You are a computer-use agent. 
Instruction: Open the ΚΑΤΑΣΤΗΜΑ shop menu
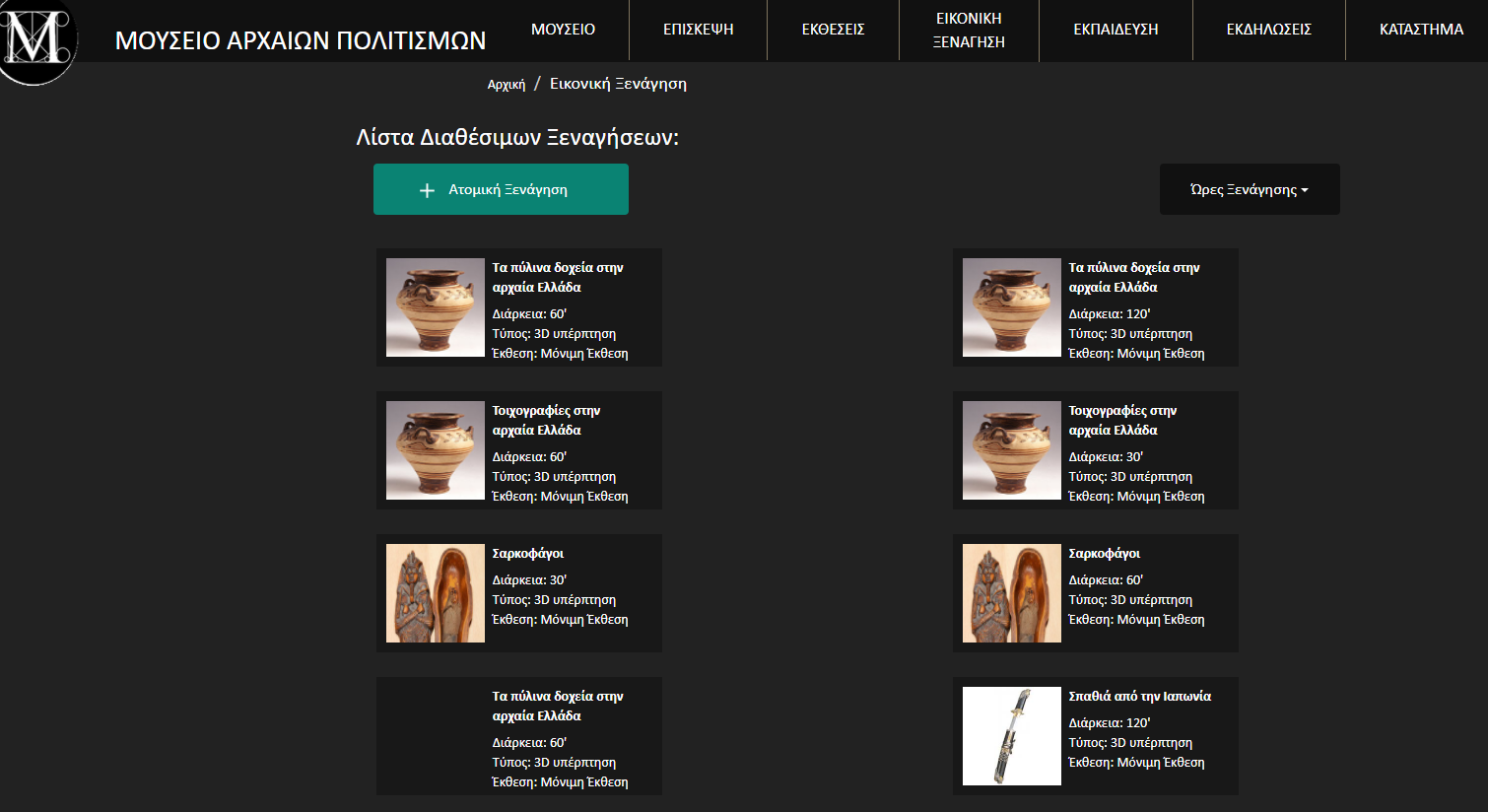click(x=1421, y=30)
